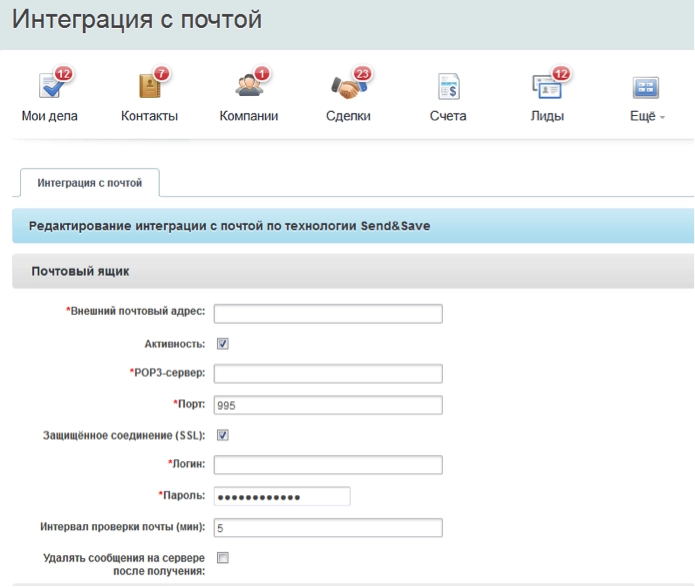Expand the Ещё dropdown menu
695x587 pixels.
[648, 116]
